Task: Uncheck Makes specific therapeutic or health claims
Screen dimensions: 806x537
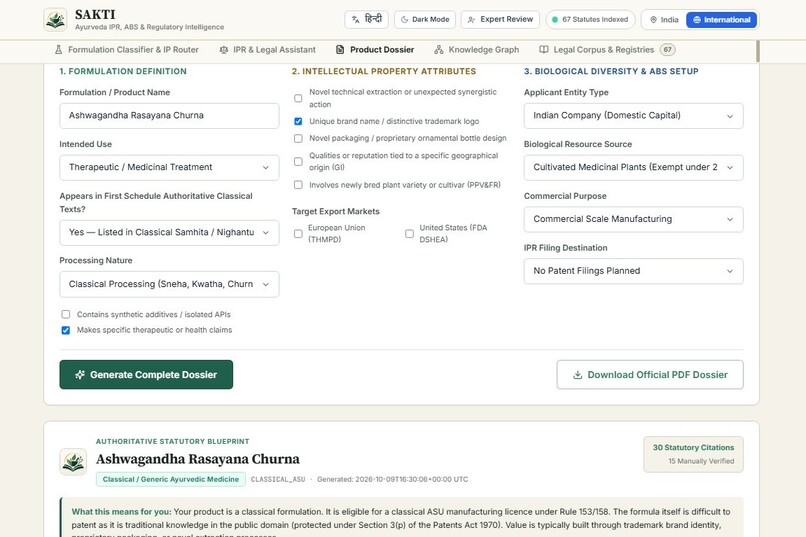Action: (66, 330)
